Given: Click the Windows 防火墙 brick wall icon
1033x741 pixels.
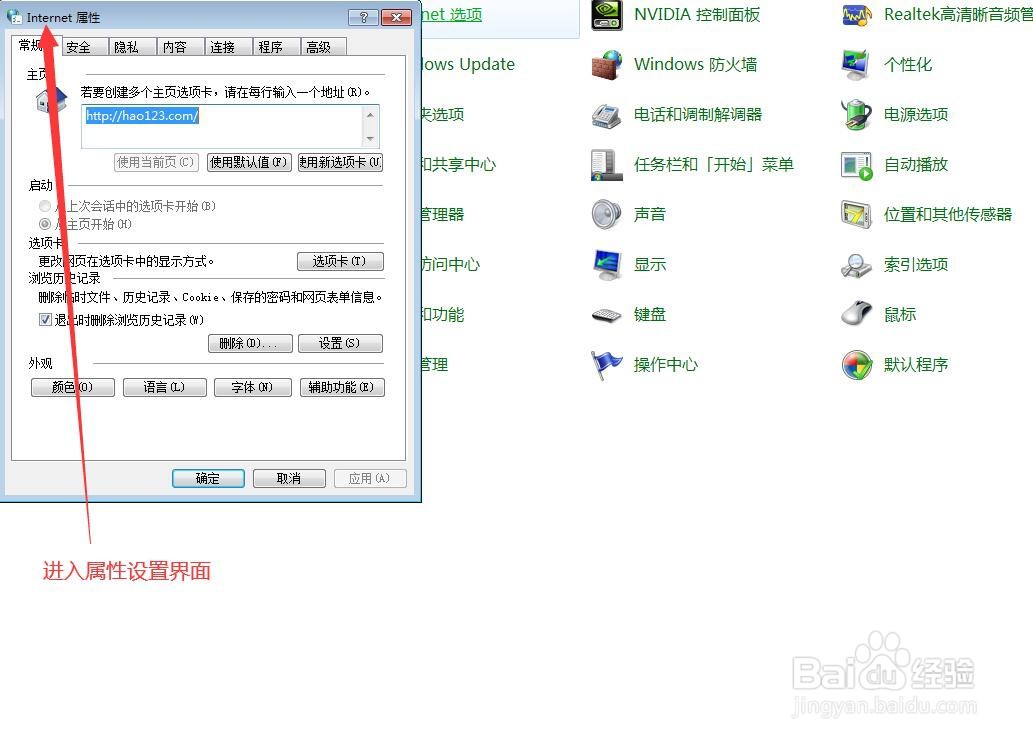Looking at the screenshot, I should [607, 65].
